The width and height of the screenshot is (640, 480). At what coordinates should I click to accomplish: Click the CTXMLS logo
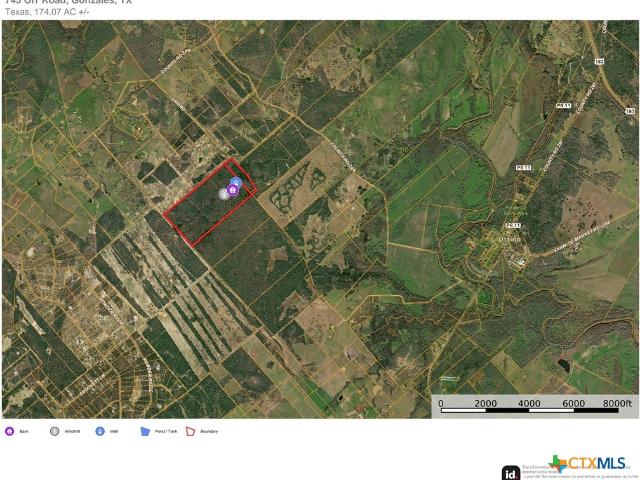(588, 463)
